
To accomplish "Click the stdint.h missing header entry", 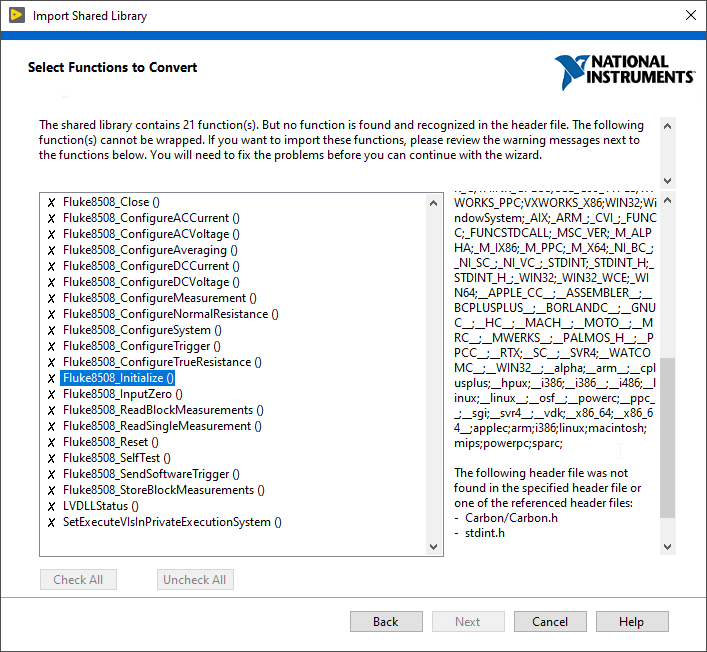I will (x=485, y=533).
